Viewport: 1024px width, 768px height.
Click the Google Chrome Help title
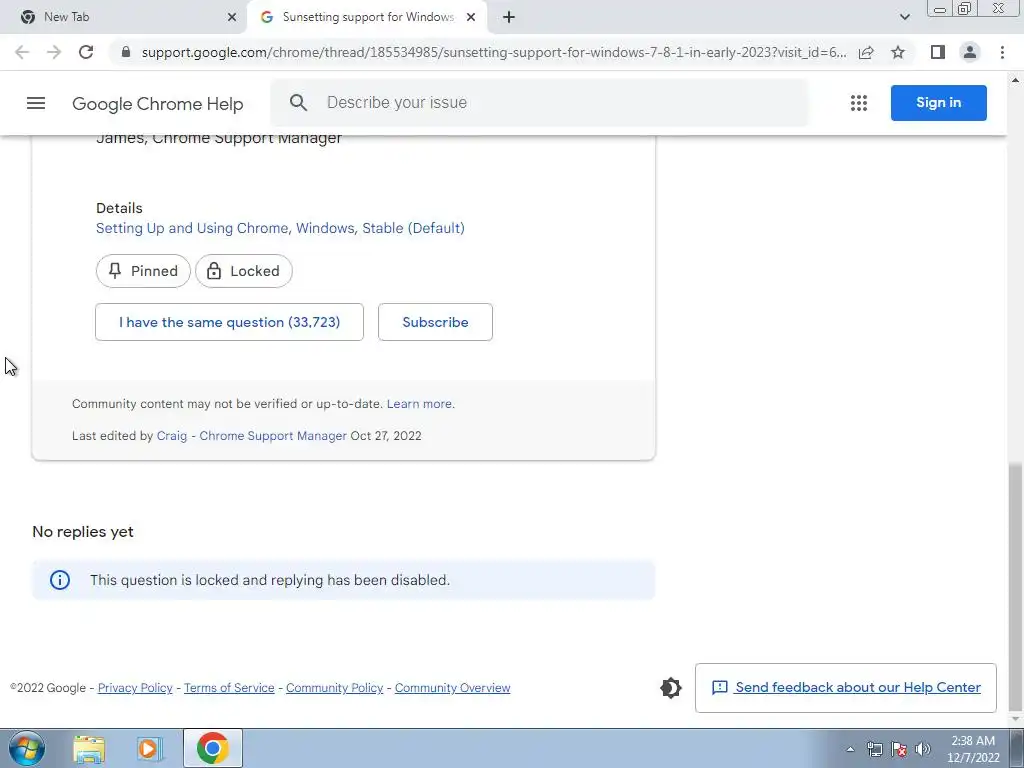coord(157,104)
